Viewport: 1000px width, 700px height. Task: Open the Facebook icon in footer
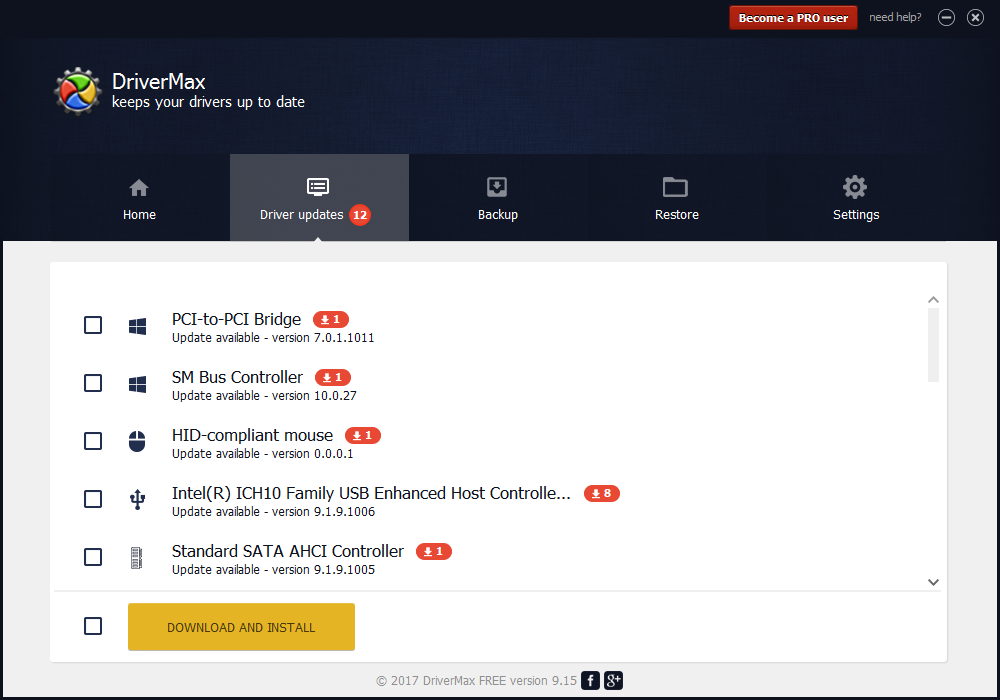pos(591,681)
